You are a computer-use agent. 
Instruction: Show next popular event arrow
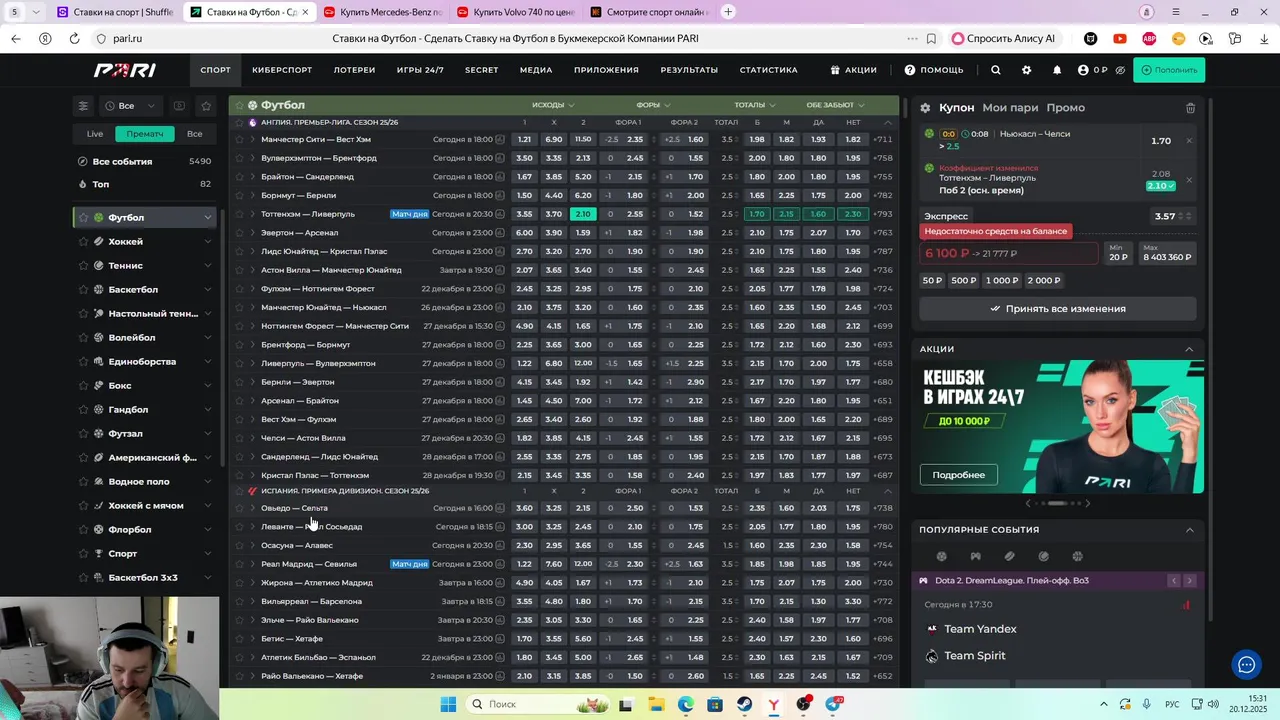(x=1189, y=580)
